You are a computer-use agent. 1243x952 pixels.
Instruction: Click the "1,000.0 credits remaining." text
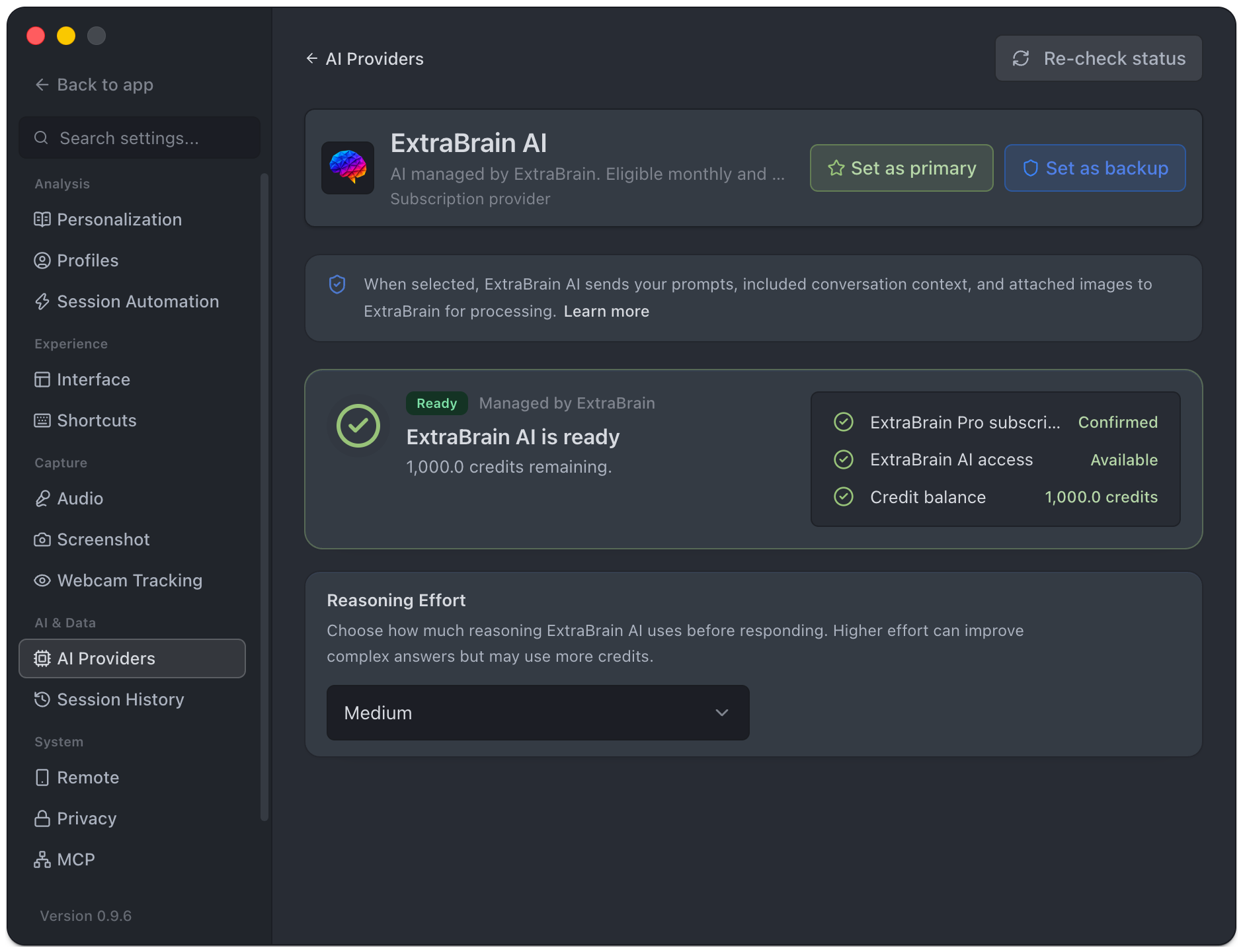coord(509,467)
